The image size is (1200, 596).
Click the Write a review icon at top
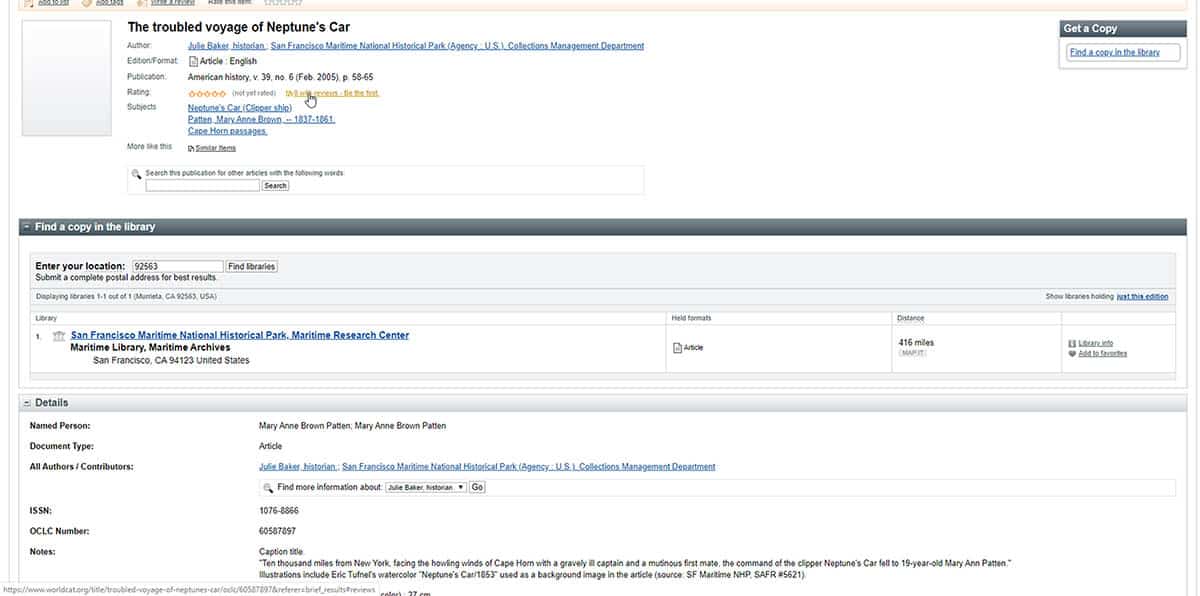(142, 3)
